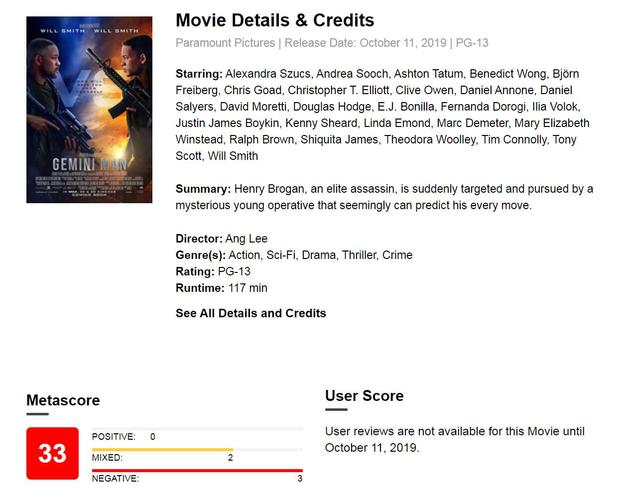Click the red Negative reviews bar
The height and width of the screenshot is (504, 620).
(197, 470)
